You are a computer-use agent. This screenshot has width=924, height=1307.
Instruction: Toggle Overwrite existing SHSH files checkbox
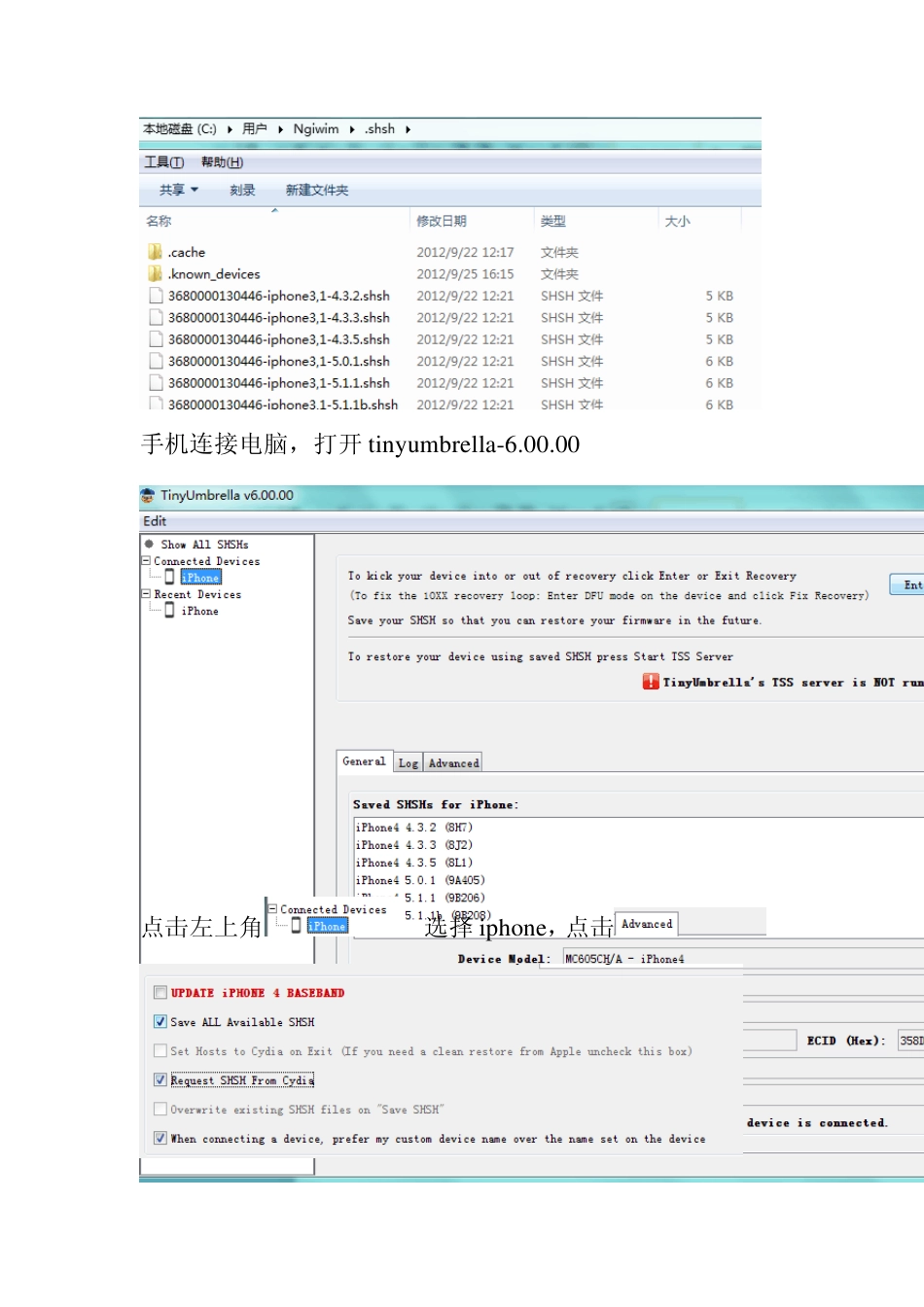160,1110
